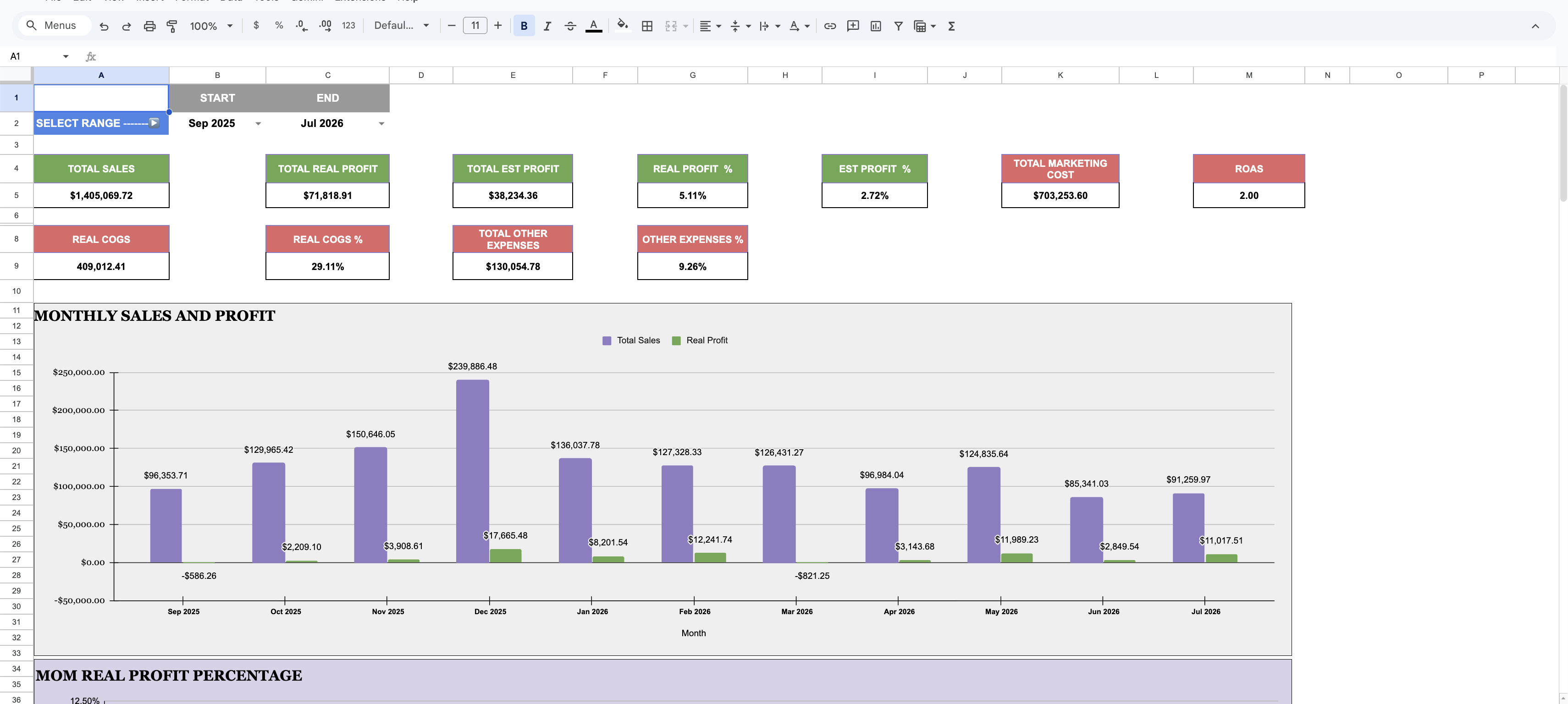Toggle strikethrough formatting

(570, 26)
